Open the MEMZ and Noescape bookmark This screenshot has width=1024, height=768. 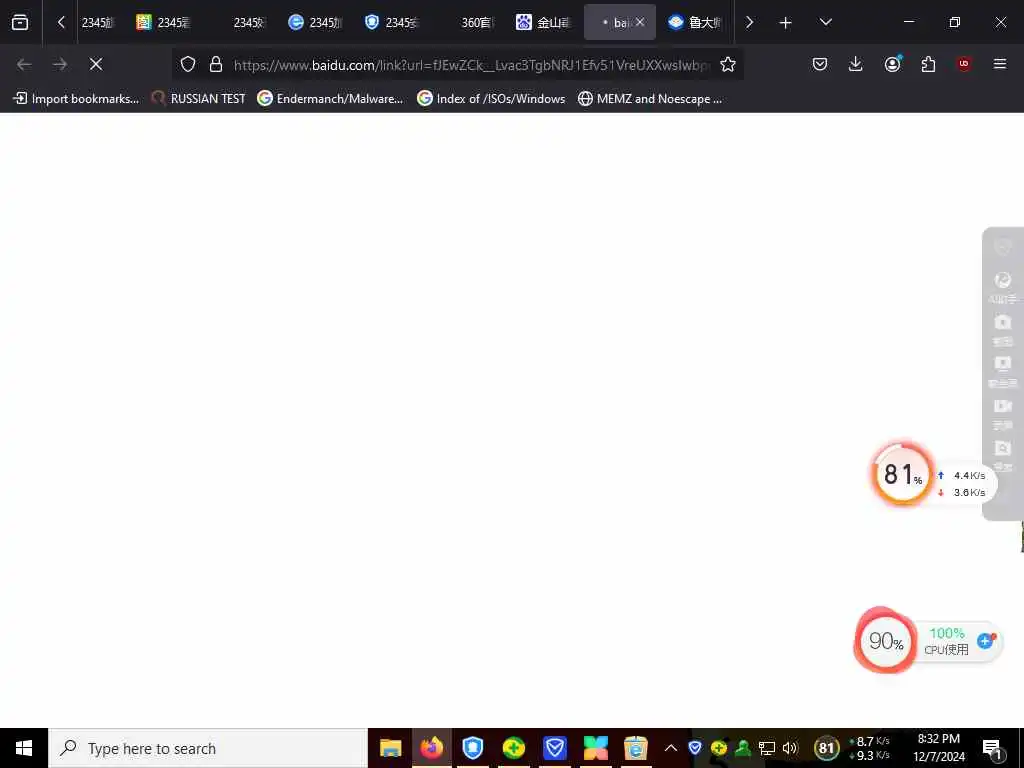(x=650, y=99)
